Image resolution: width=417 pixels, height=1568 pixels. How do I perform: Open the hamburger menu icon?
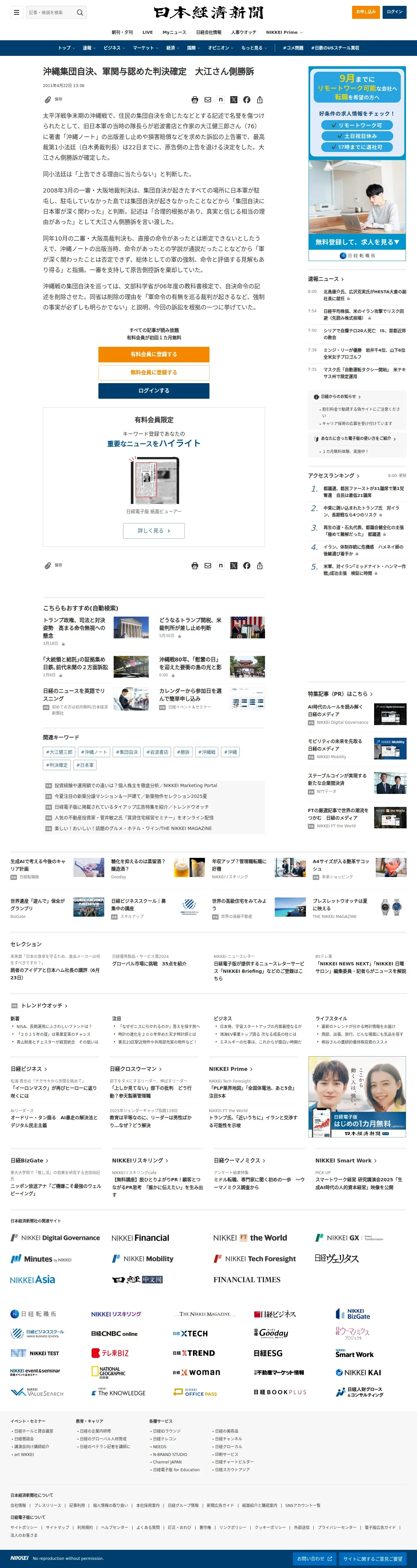(17, 12)
